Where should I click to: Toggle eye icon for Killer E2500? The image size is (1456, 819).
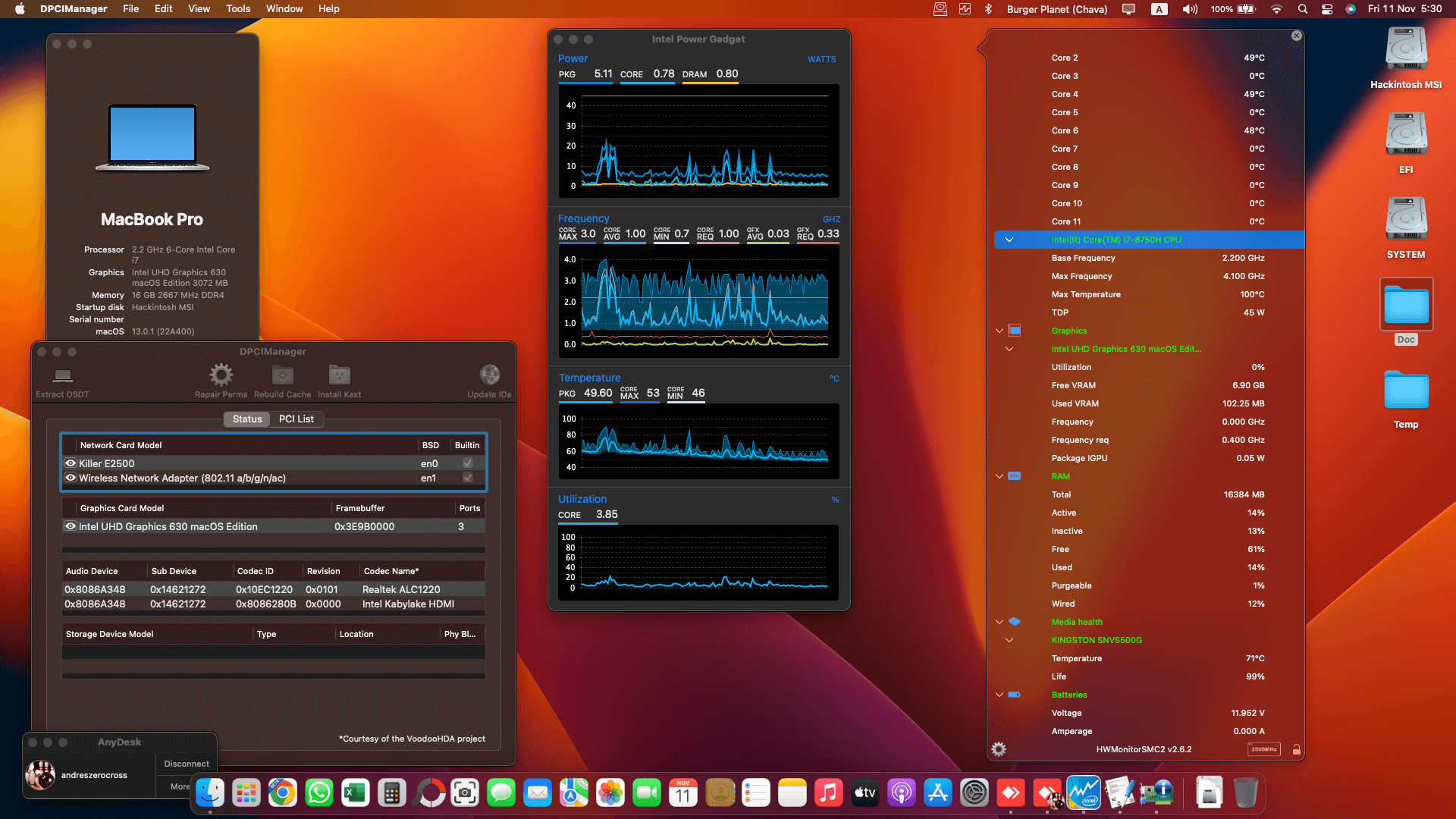[x=71, y=463]
